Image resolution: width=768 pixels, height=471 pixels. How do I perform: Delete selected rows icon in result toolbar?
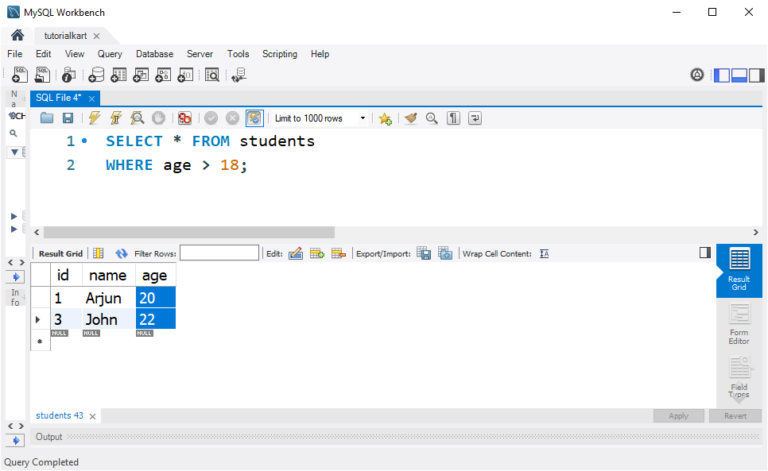[x=338, y=254]
